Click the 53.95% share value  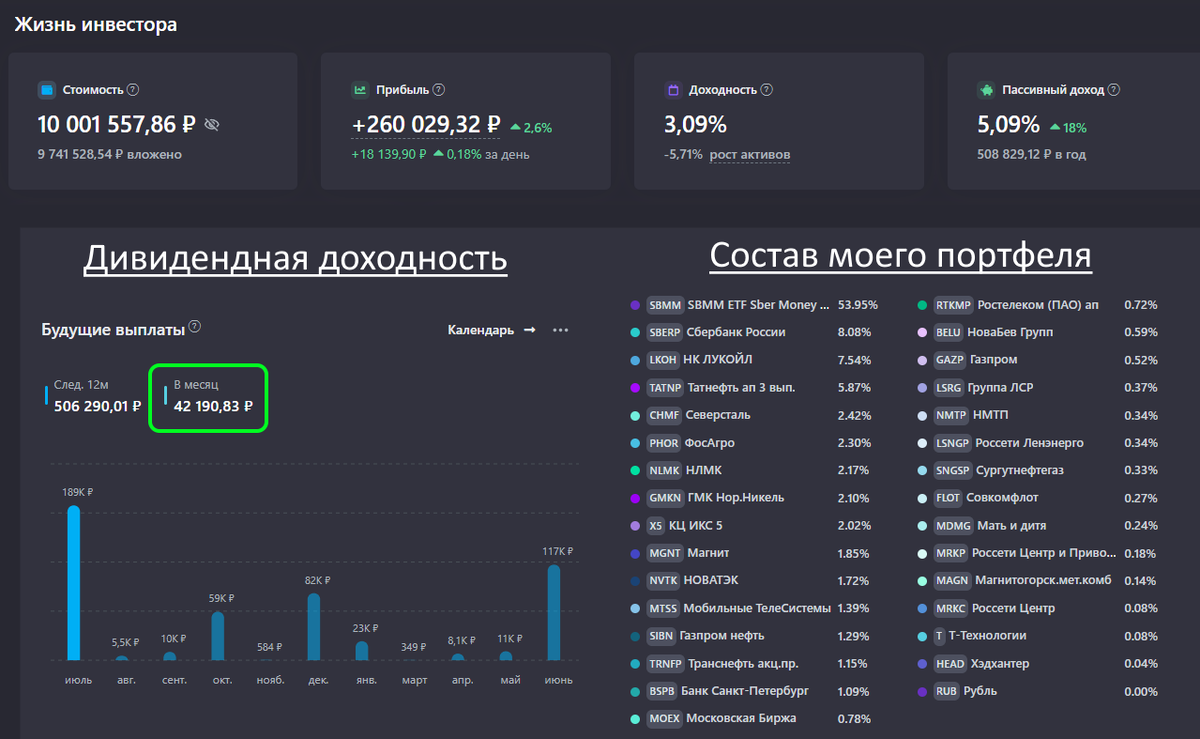[x=857, y=305]
